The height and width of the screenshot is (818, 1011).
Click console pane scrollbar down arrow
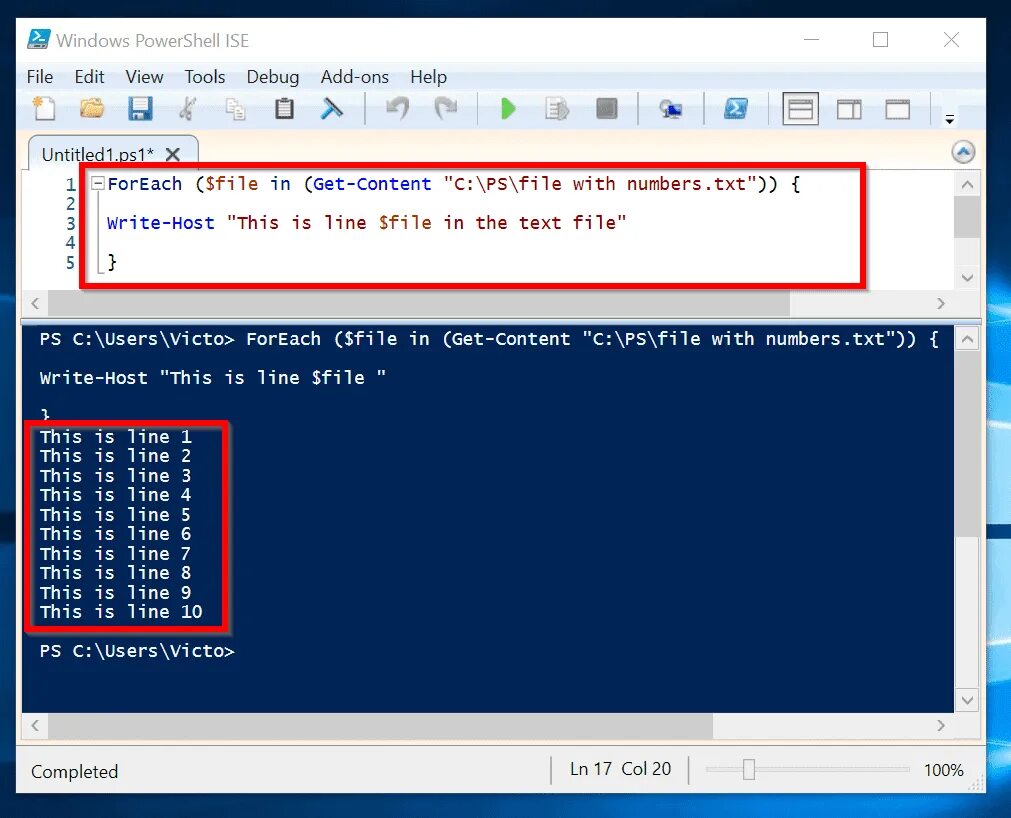[x=967, y=700]
